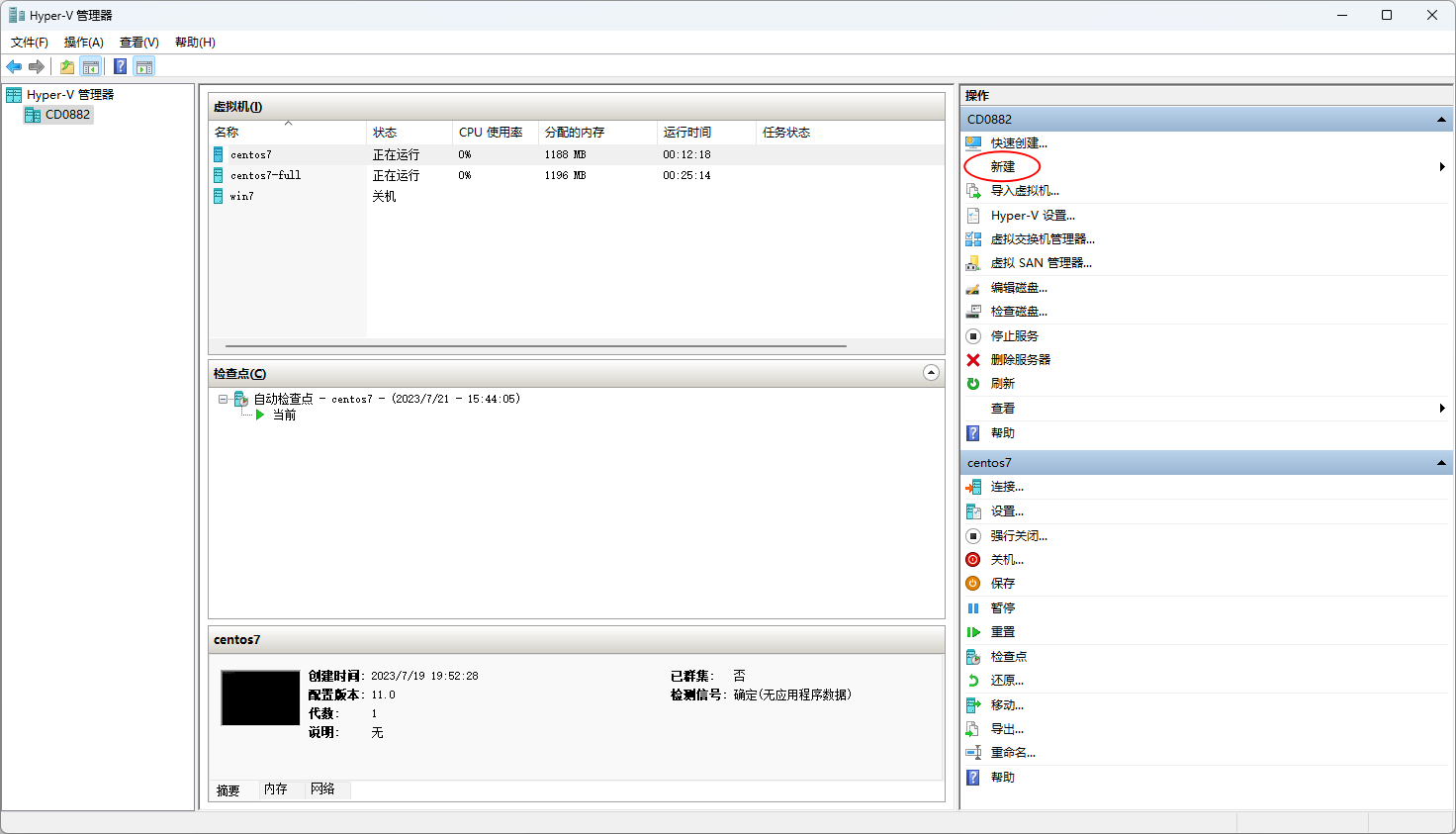
Task: Click the Hyper-V 设置 icon
Action: (x=973, y=215)
